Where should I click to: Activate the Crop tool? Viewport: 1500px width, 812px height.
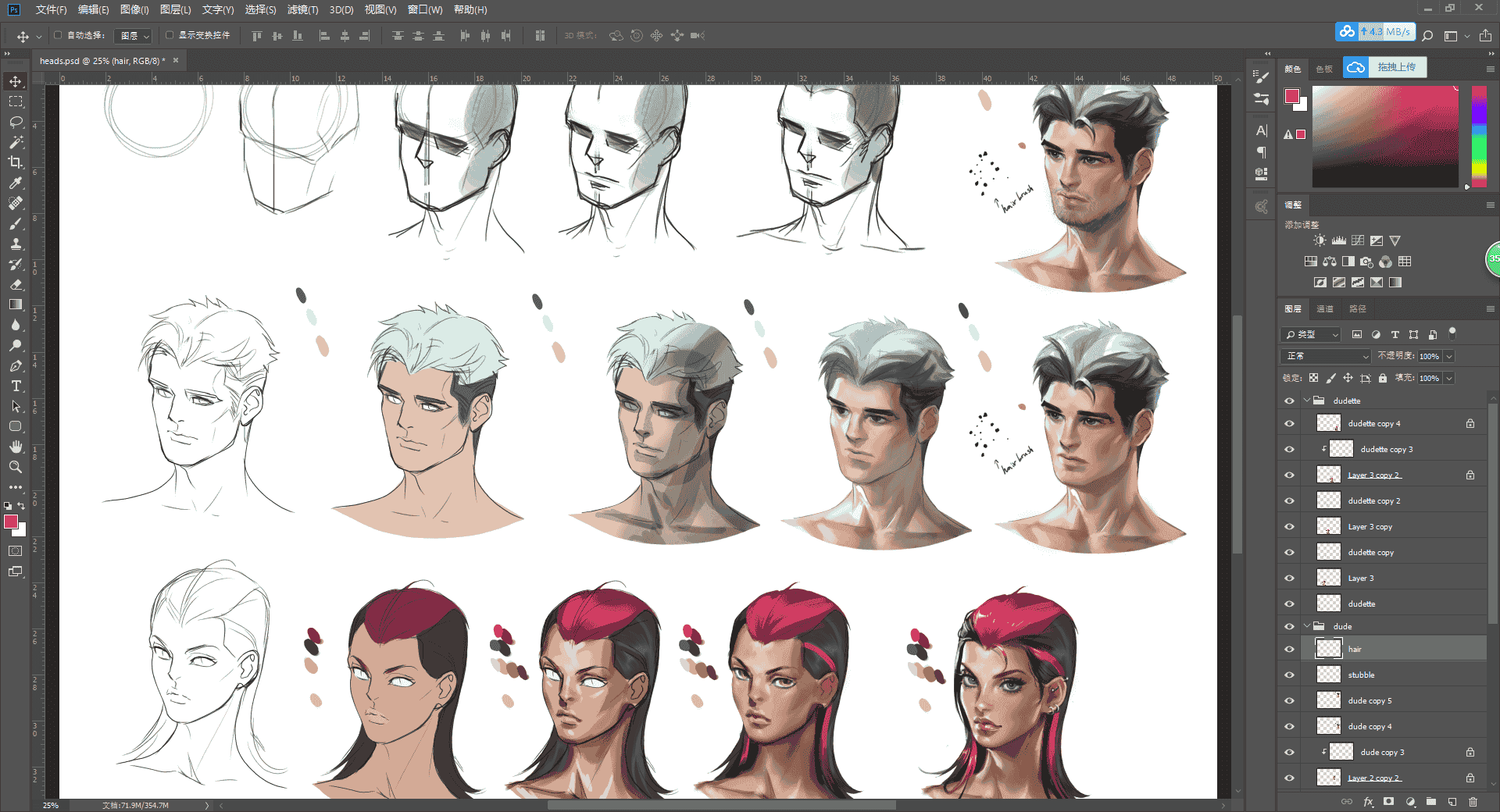click(16, 162)
